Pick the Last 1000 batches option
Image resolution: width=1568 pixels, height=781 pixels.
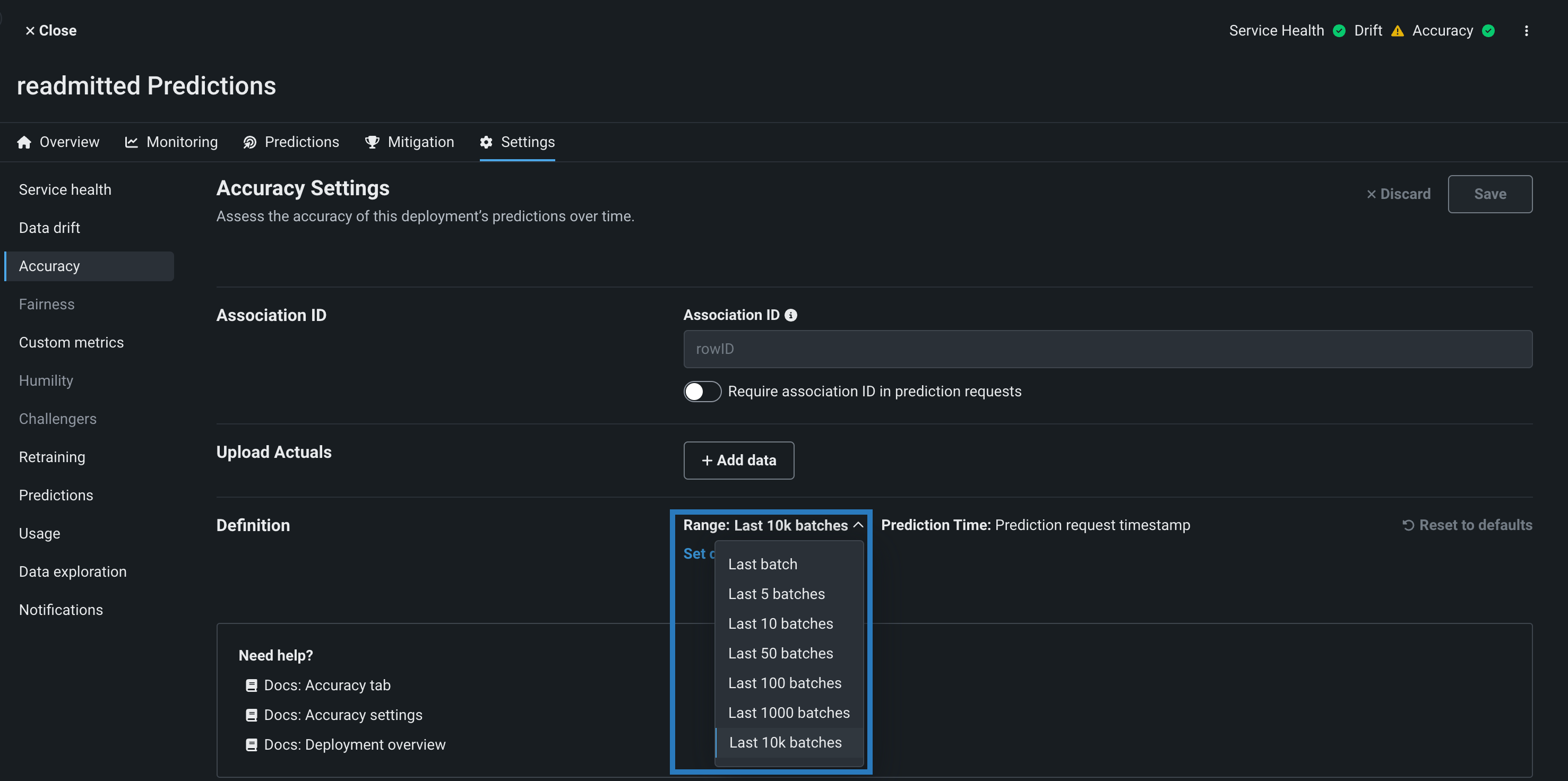pyautogui.click(x=788, y=713)
